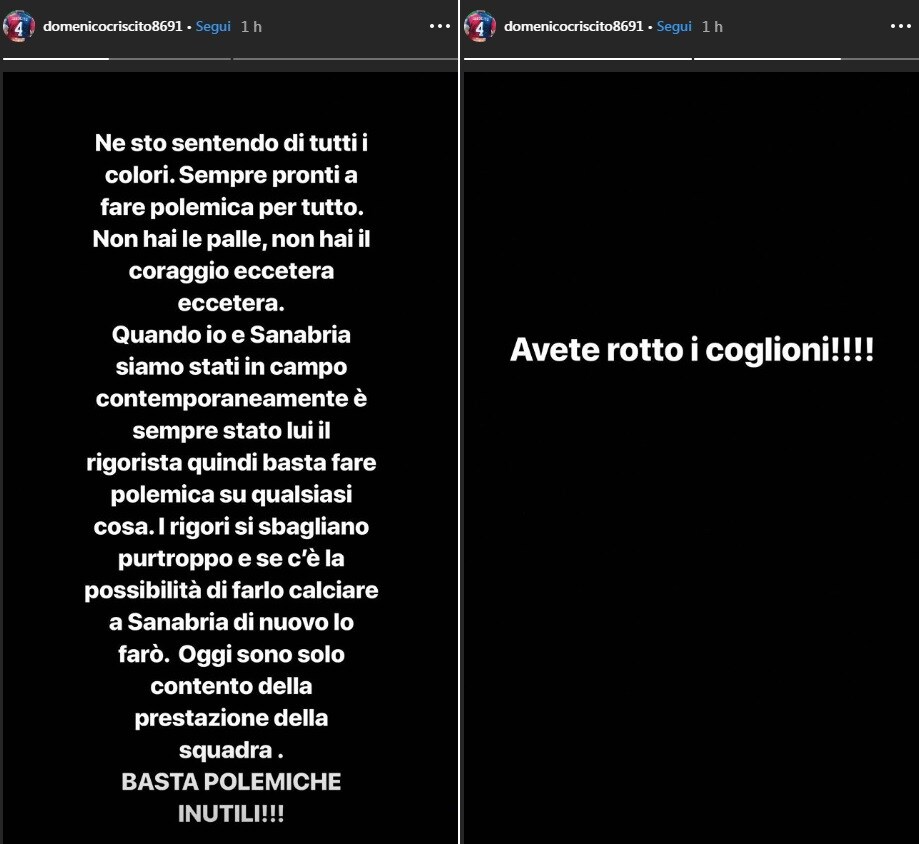Tap empty black area below right story text
The height and width of the screenshot is (844, 919).
point(692,586)
